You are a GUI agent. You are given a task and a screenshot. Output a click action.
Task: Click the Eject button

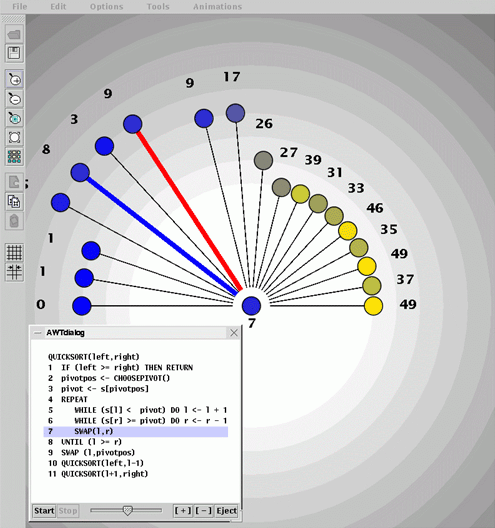click(226, 511)
